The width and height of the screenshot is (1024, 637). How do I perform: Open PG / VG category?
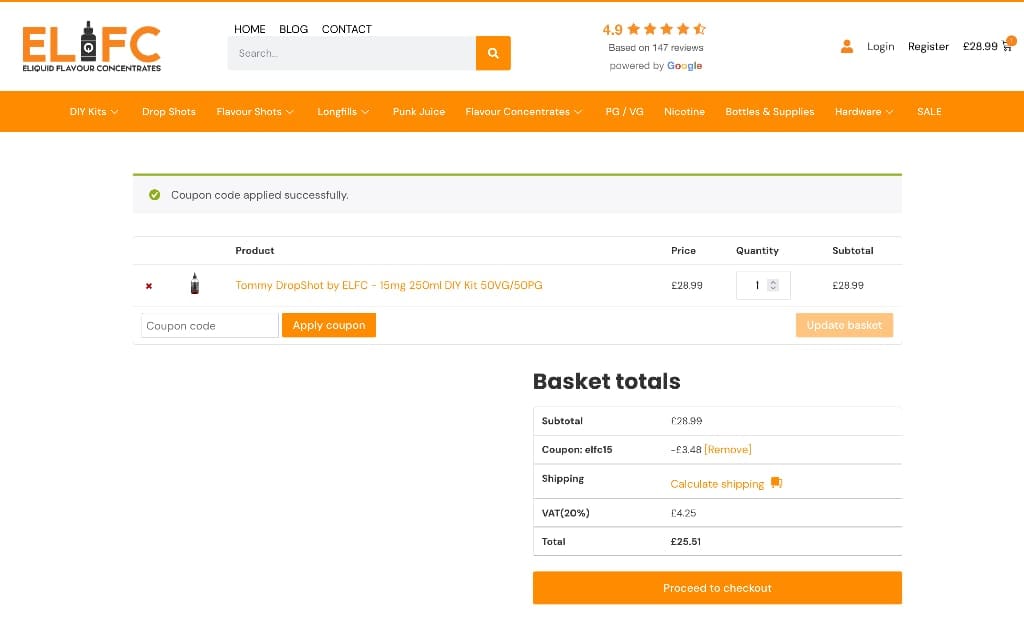[x=624, y=112]
